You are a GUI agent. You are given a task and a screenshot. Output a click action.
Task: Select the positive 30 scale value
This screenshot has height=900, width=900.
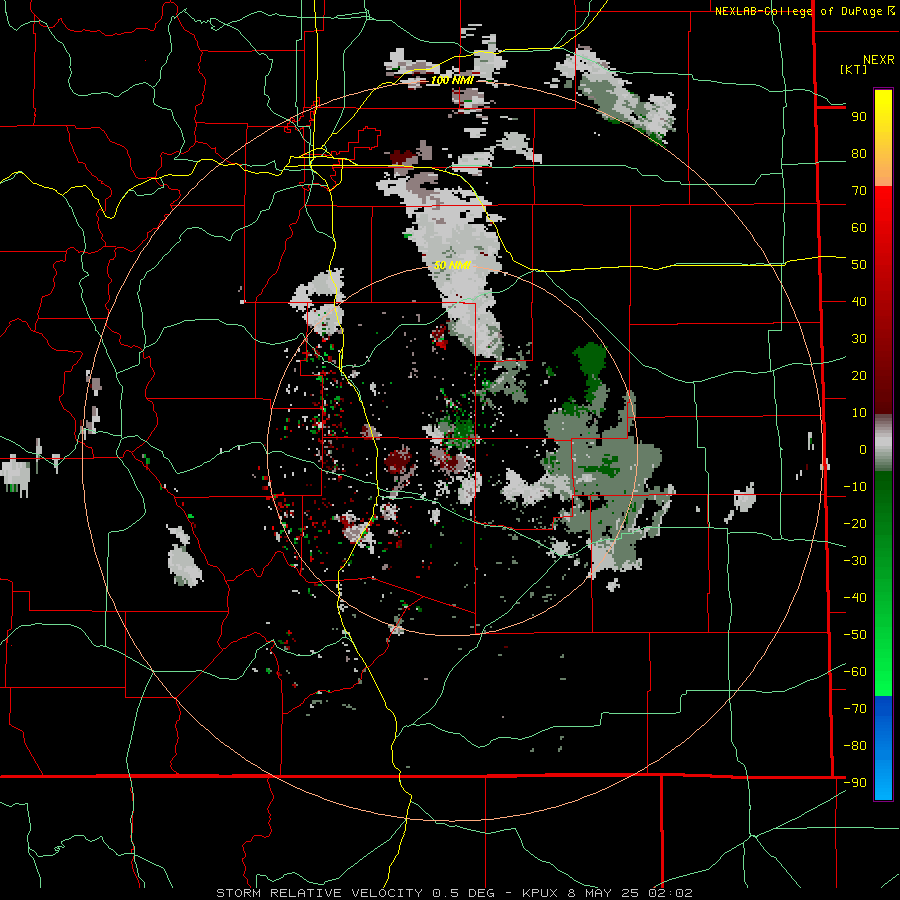(x=859, y=339)
